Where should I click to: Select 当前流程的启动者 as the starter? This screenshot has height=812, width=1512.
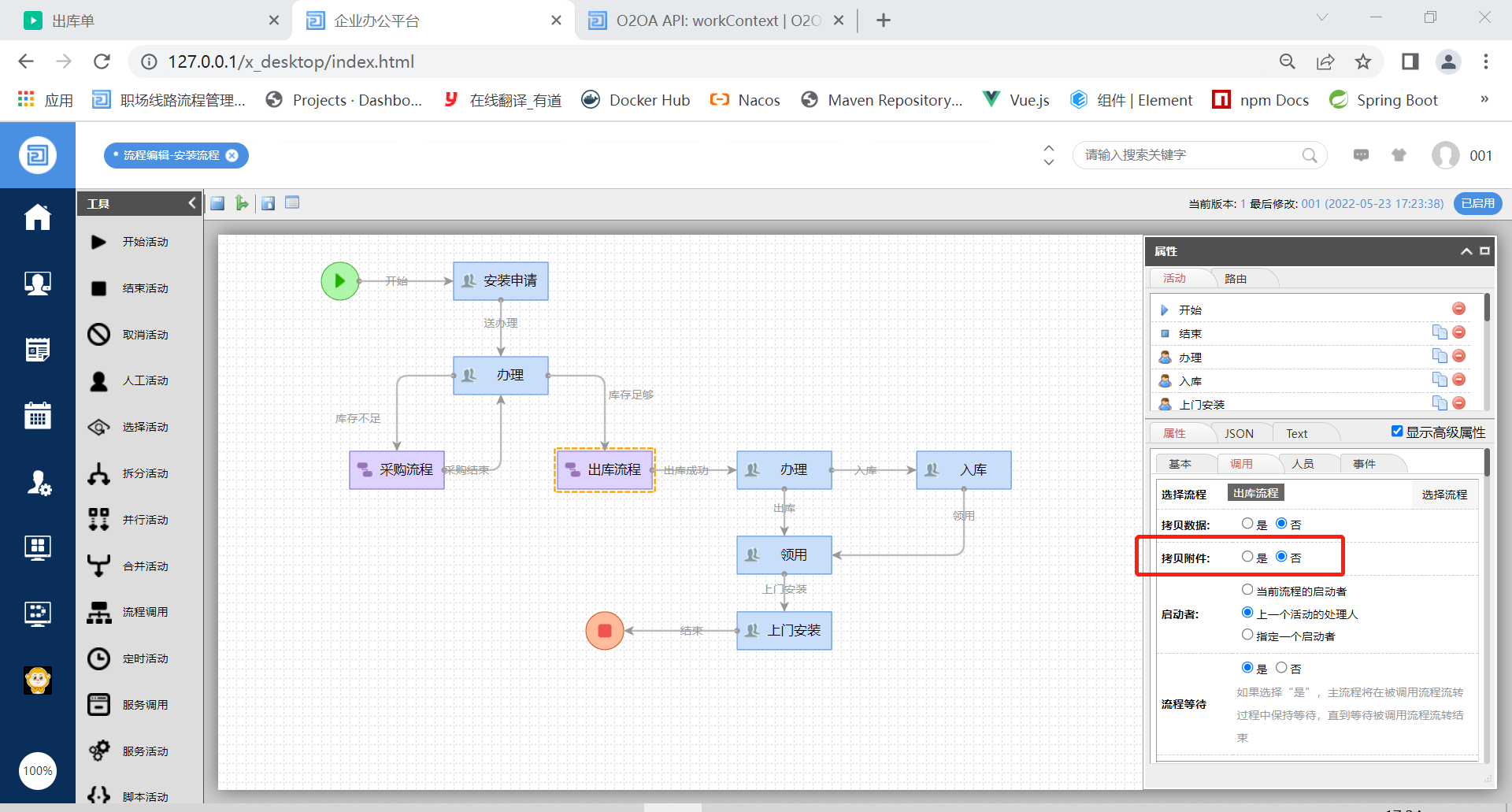pyautogui.click(x=1247, y=590)
